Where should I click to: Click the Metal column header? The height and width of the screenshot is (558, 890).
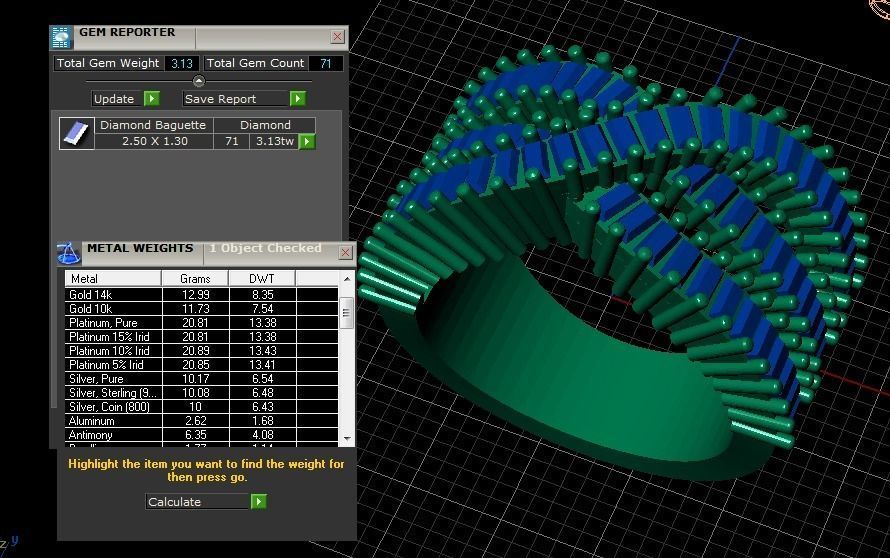tap(114, 278)
